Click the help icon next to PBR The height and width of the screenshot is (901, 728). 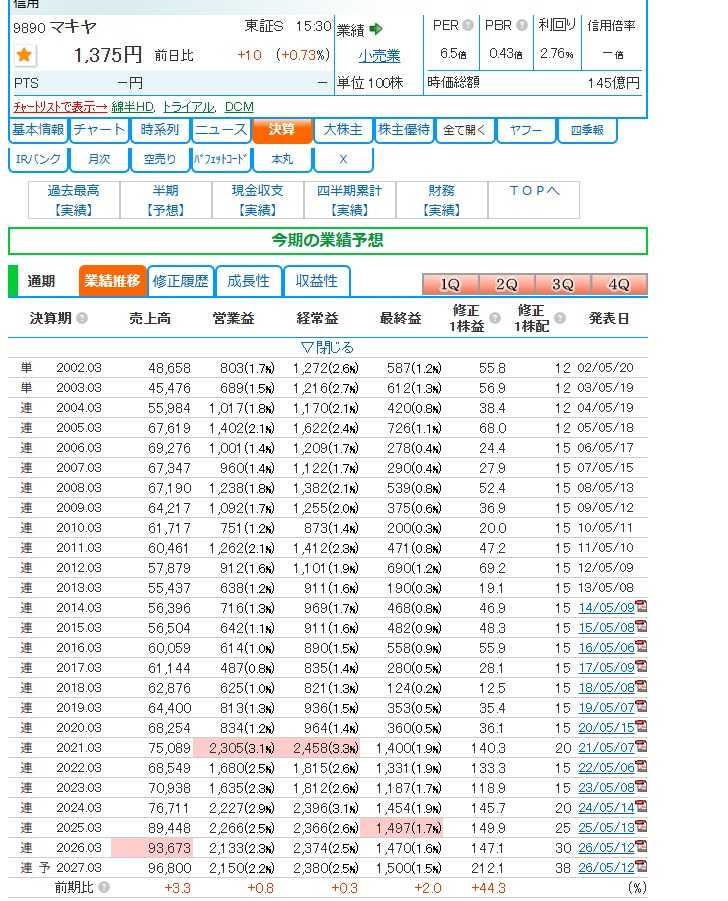522,25
